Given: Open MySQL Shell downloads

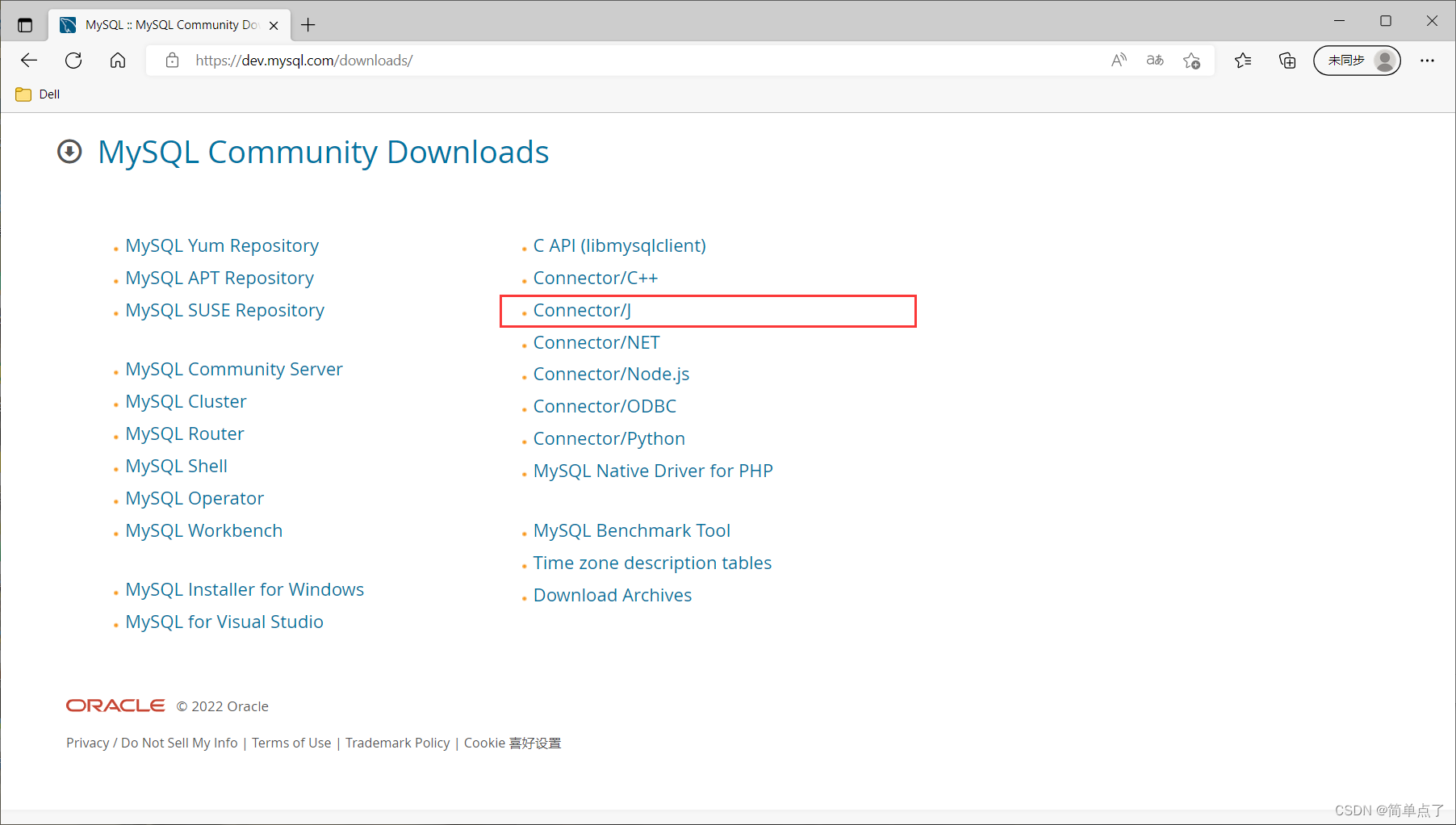Looking at the screenshot, I should 176,466.
